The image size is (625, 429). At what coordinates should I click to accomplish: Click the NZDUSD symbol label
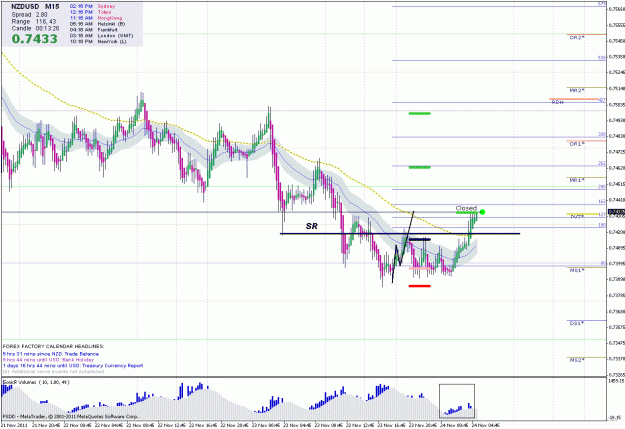[25, 7]
